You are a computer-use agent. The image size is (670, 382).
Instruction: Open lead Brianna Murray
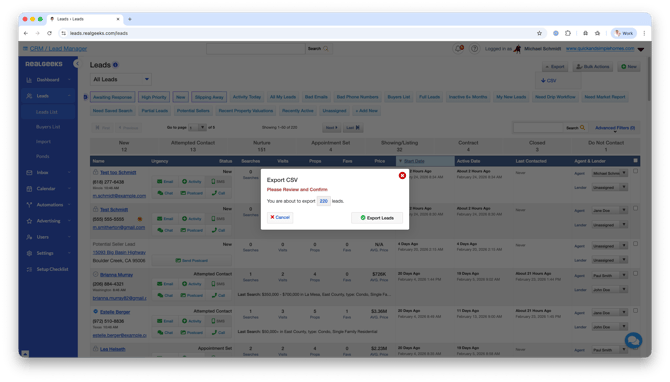116,275
